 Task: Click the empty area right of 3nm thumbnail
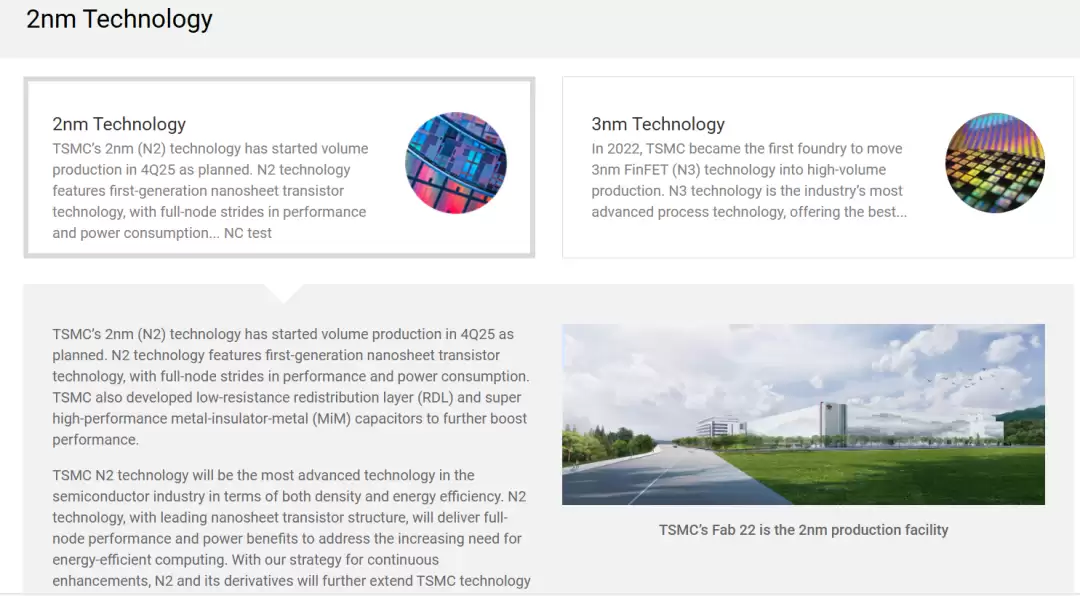[1058, 165]
